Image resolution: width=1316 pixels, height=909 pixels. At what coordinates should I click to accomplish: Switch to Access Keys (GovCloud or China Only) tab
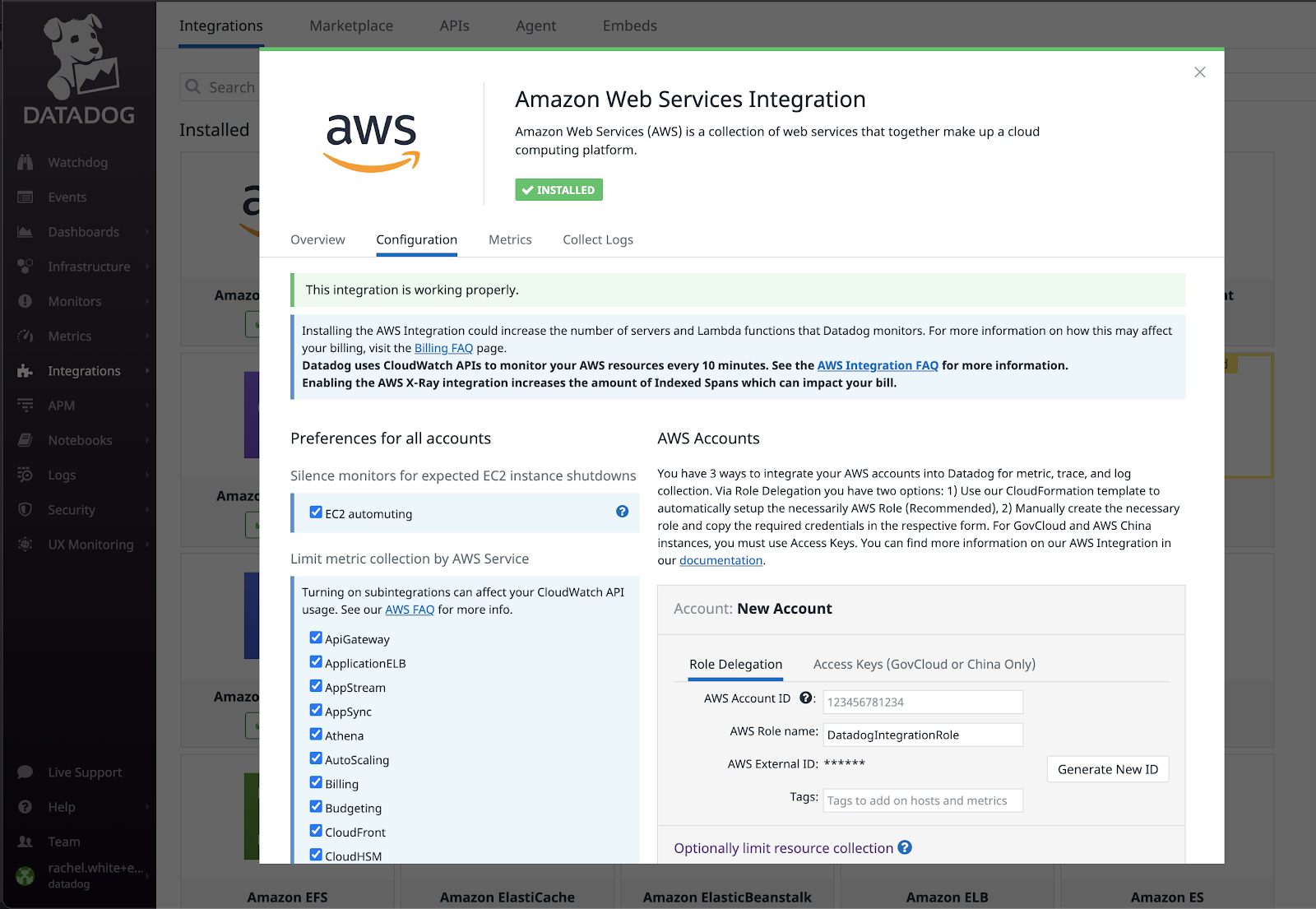(x=924, y=664)
